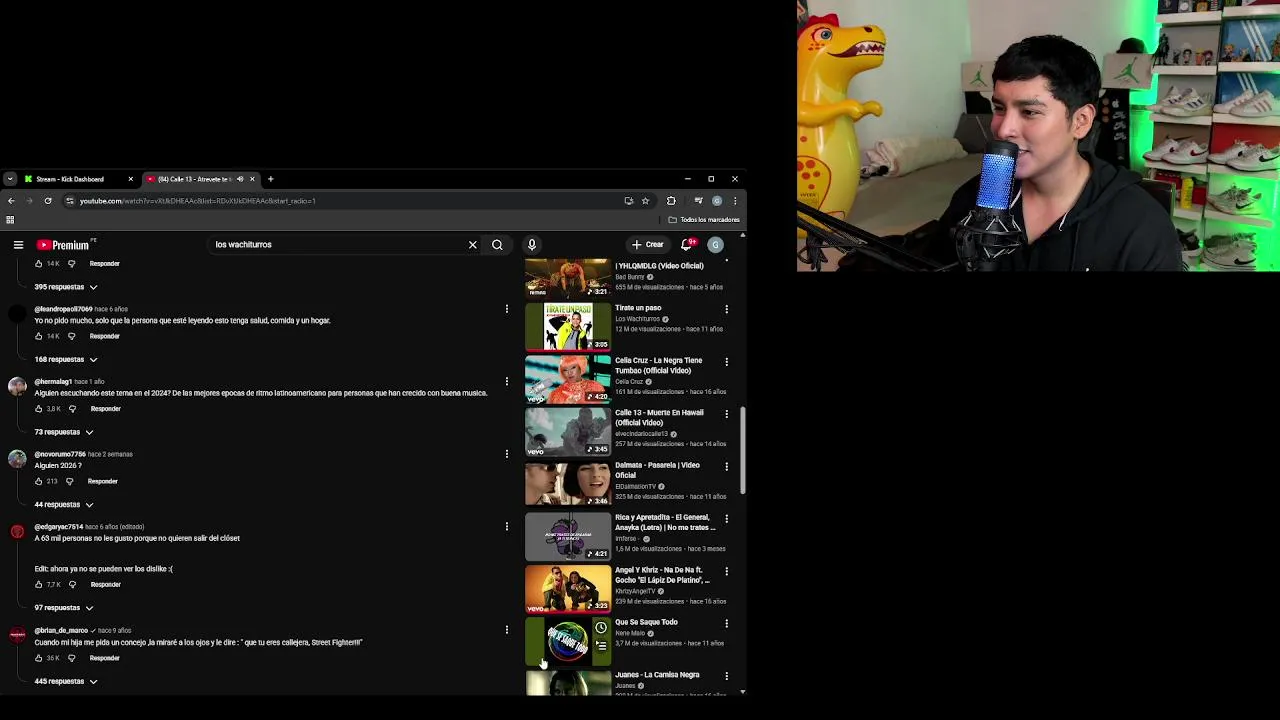Clear the 'los wachiturros' search text
This screenshot has height=720, width=1280.
473,245
